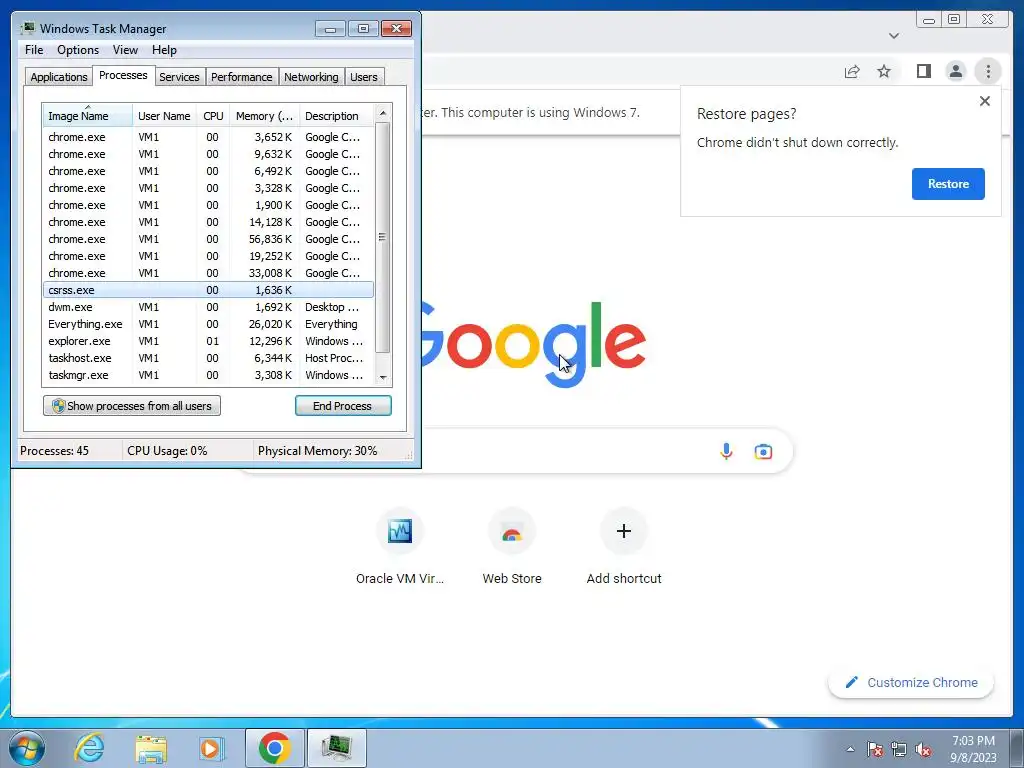Select dwm.exe process row
This screenshot has width=1024, height=768.
click(x=208, y=307)
